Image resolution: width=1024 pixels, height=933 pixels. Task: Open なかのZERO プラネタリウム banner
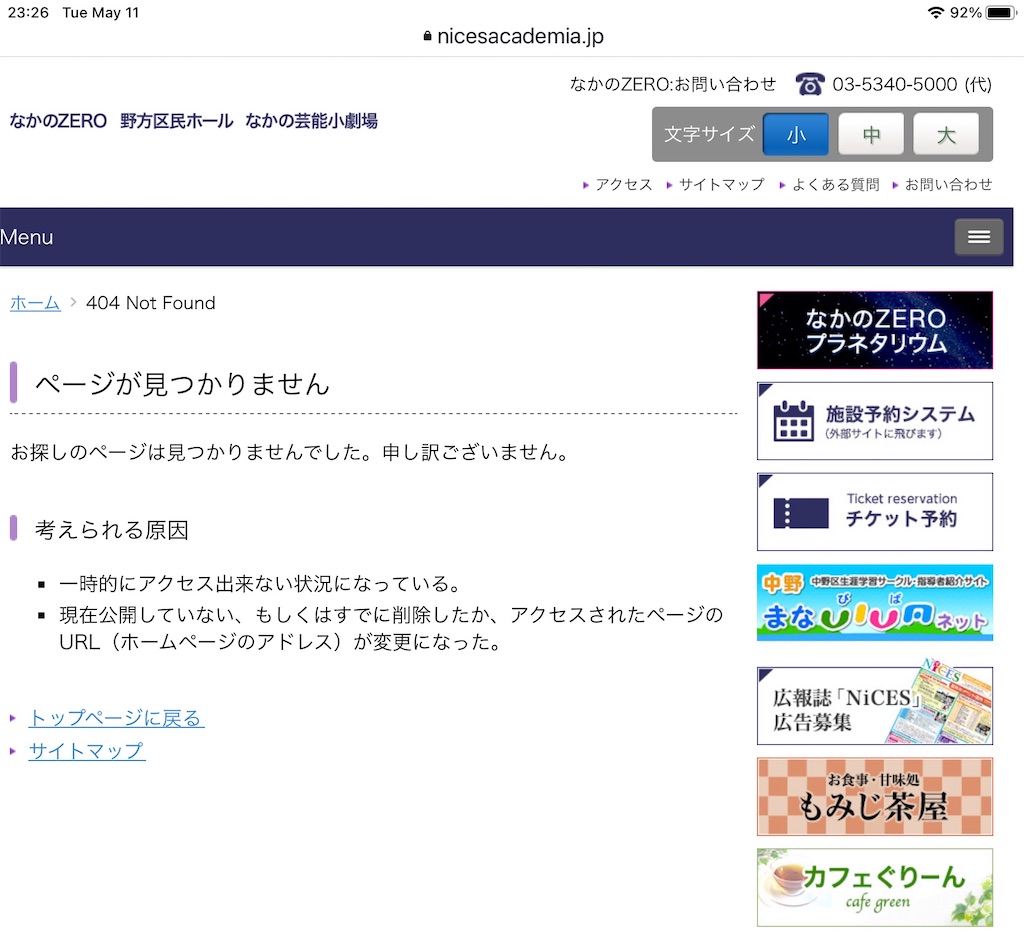click(x=874, y=330)
